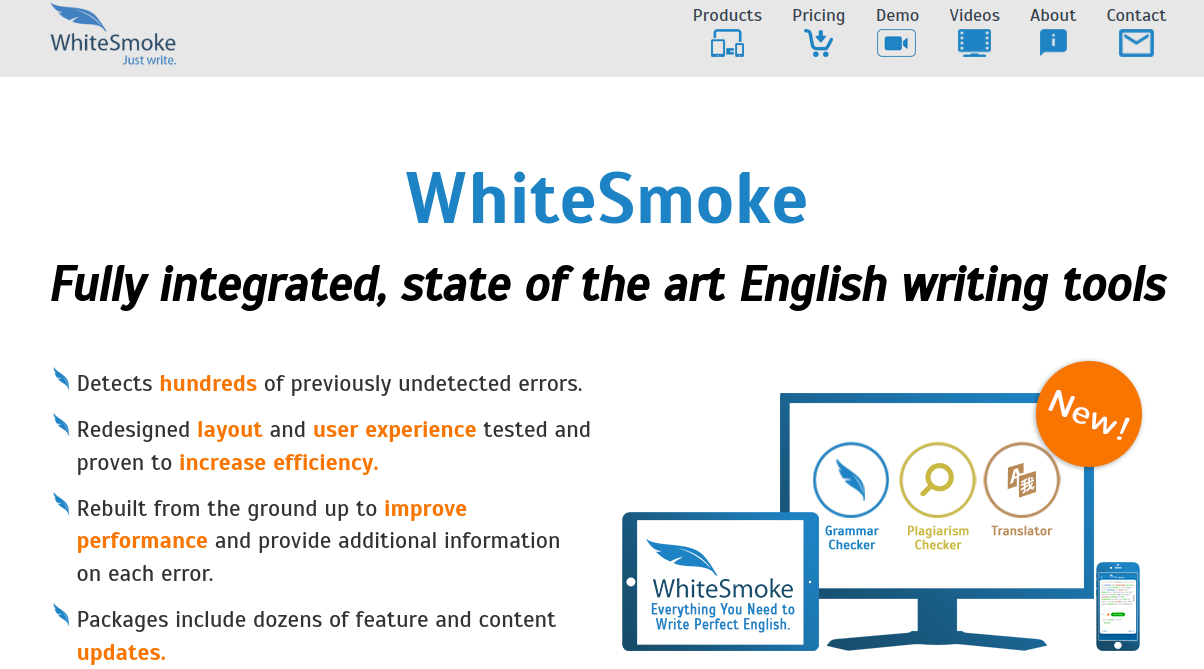Click feather bullet beside 'Packages include dozens'
The image size is (1204, 669).
coord(61,615)
